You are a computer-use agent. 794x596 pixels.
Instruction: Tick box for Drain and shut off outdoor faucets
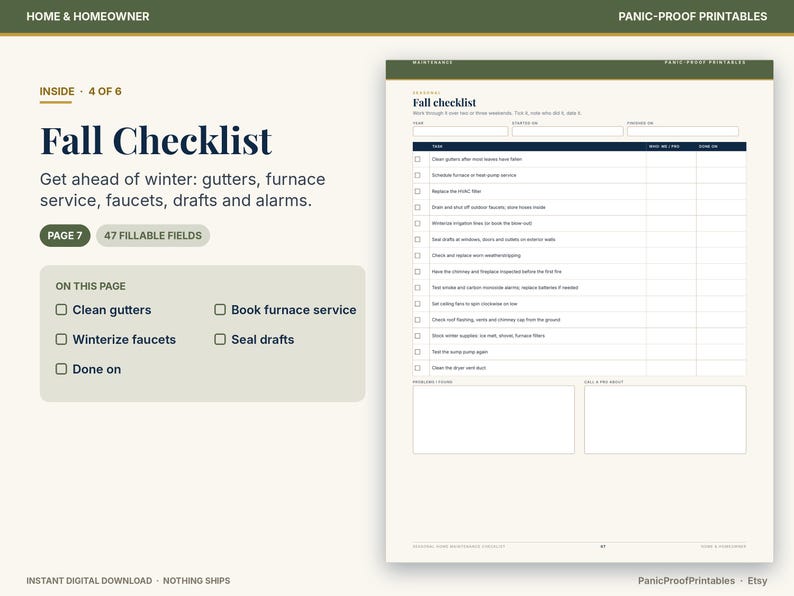tap(418, 207)
